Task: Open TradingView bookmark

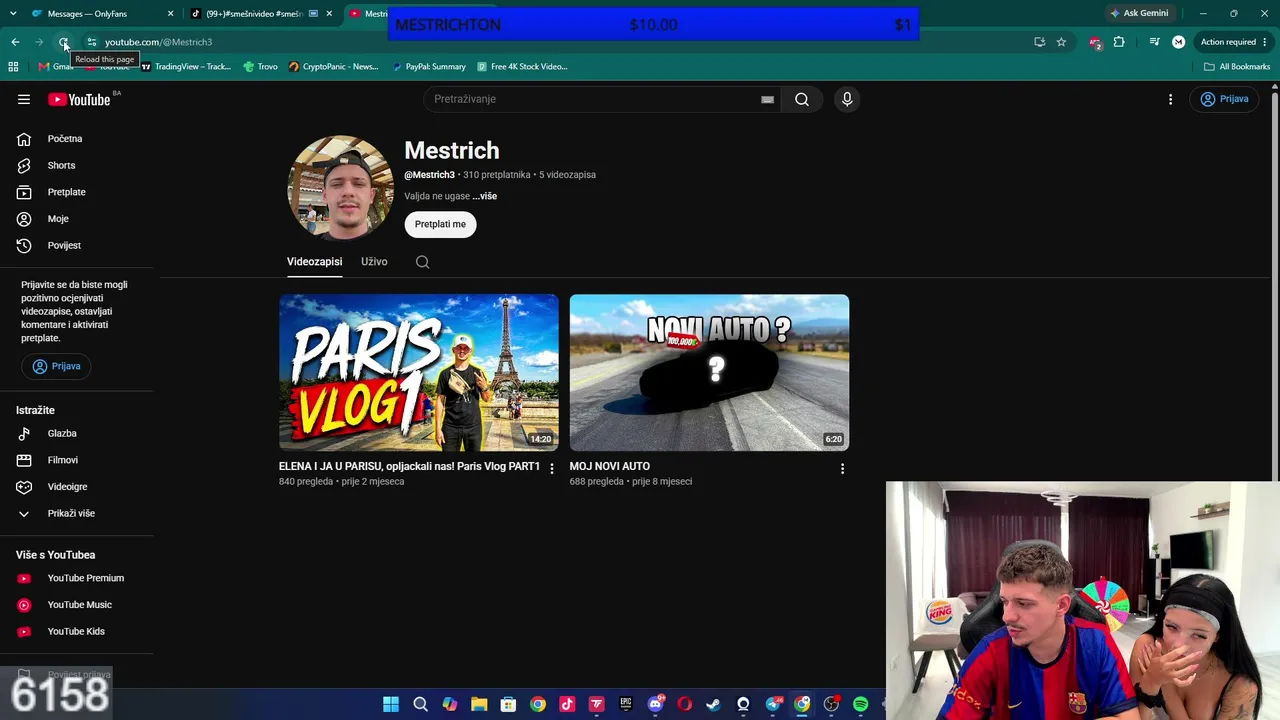Action: click(186, 67)
